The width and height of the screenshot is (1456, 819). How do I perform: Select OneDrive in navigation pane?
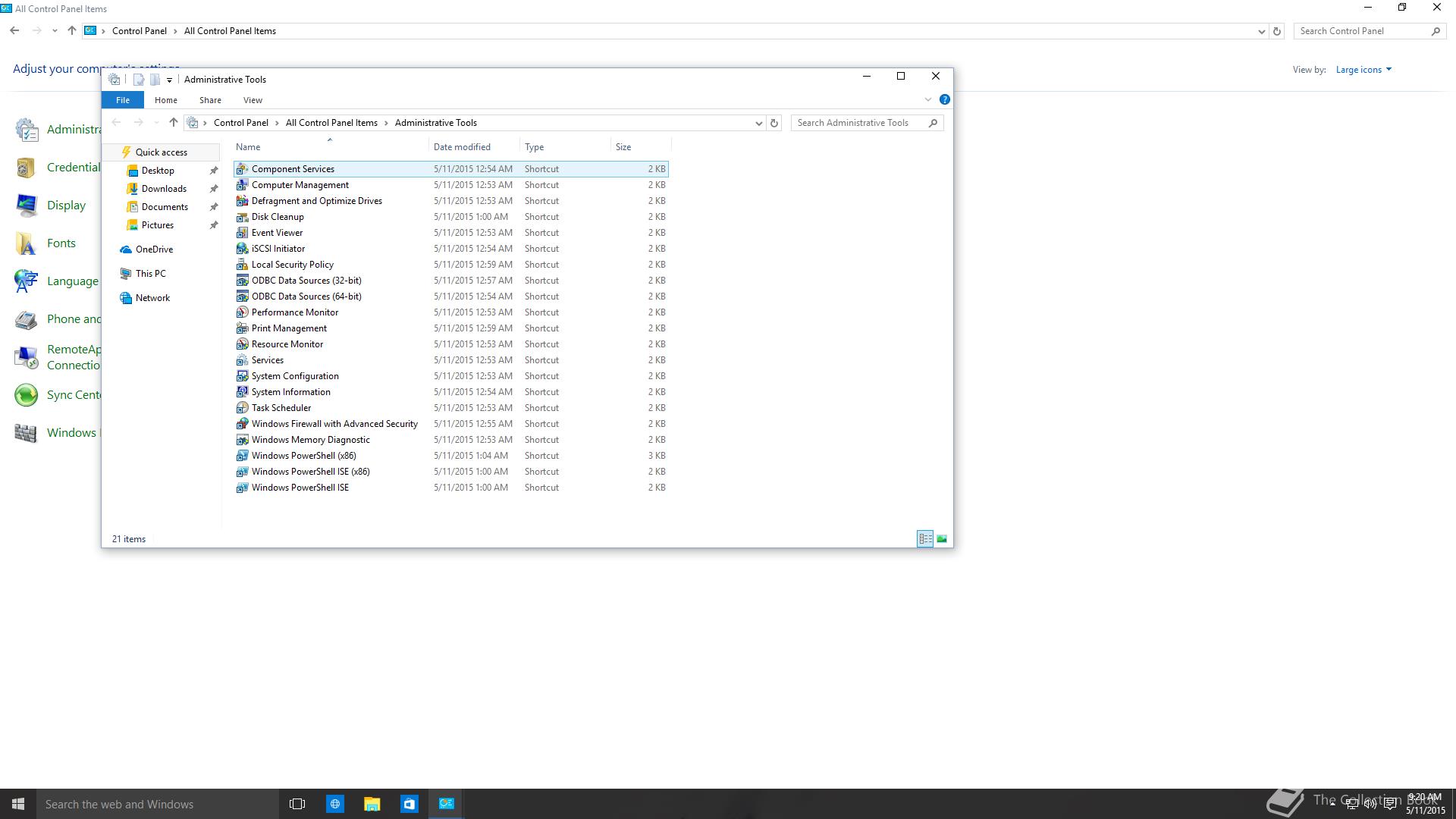pos(154,249)
